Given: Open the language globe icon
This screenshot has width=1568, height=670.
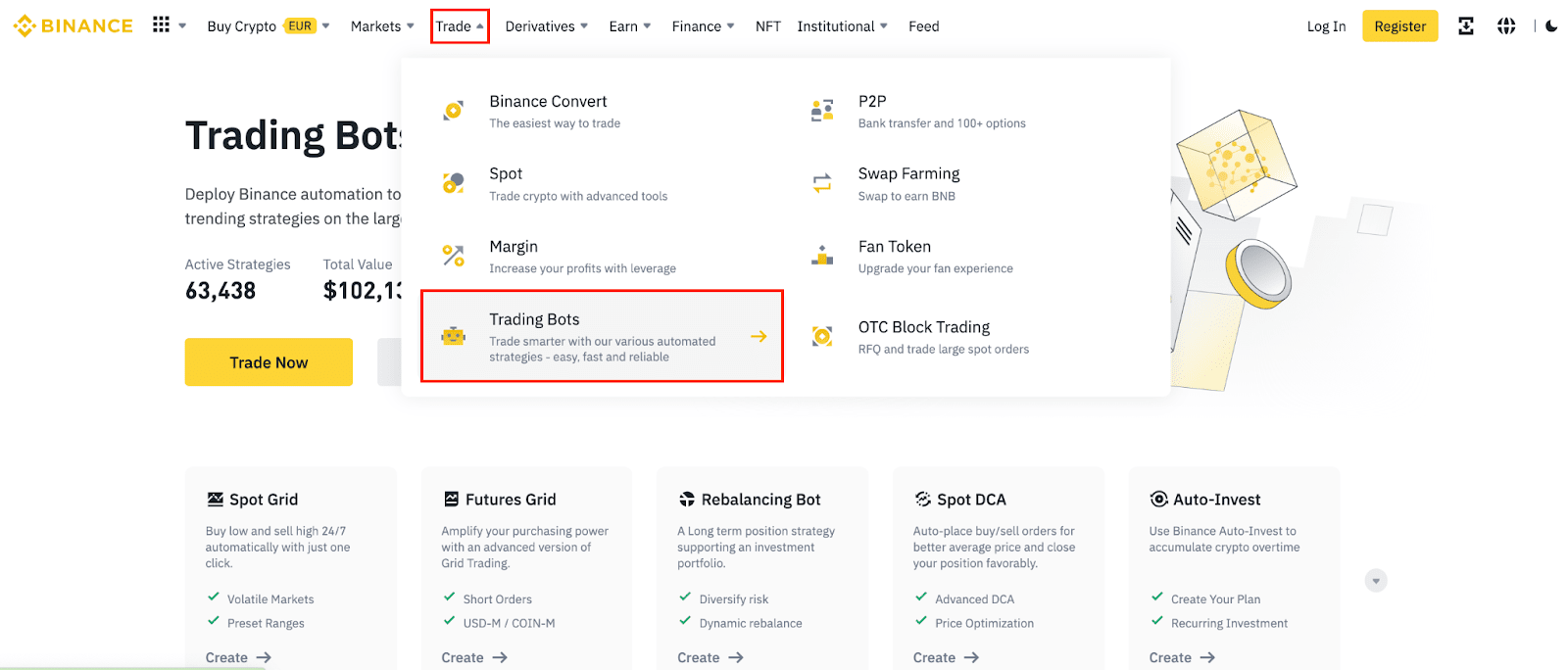Looking at the screenshot, I should point(1506,26).
